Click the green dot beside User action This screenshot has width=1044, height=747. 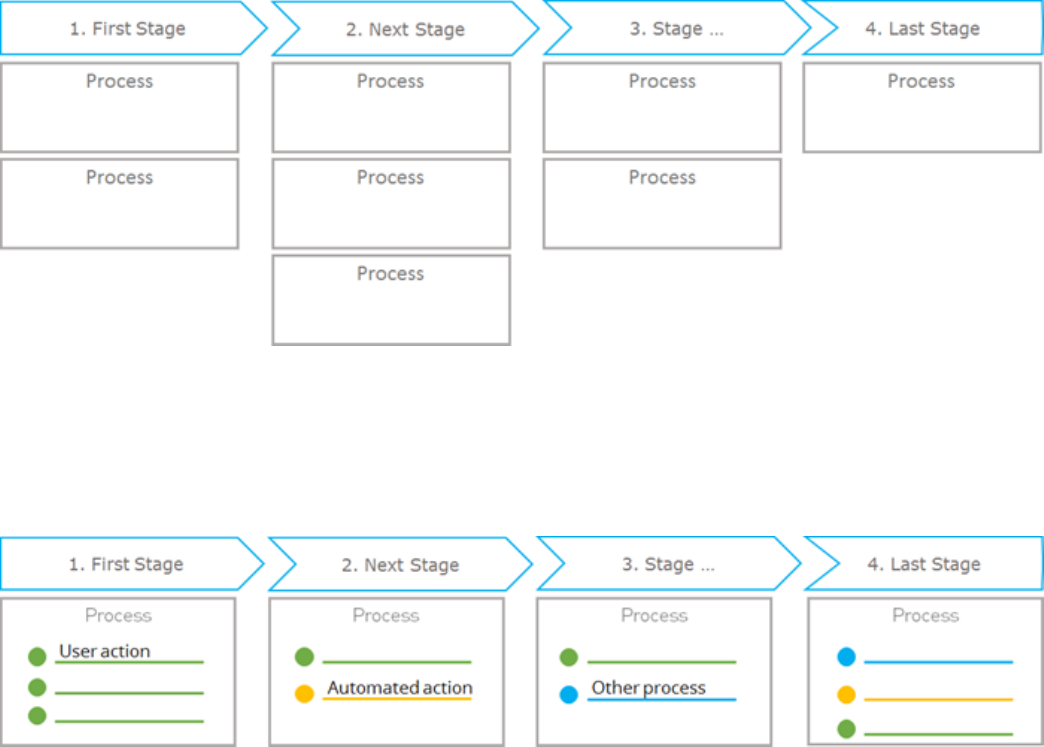coord(37,657)
